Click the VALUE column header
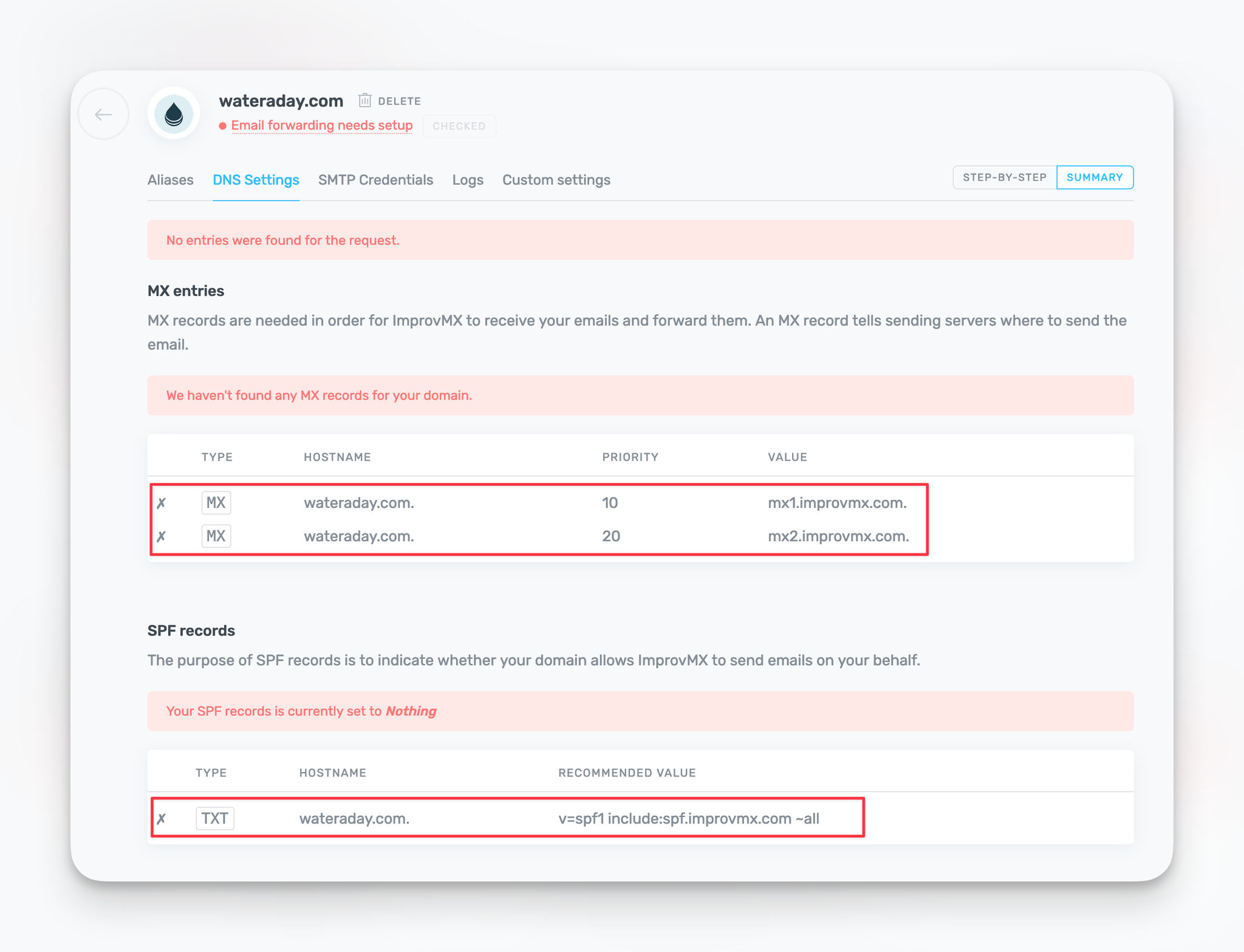The image size is (1244, 952). tap(787, 457)
